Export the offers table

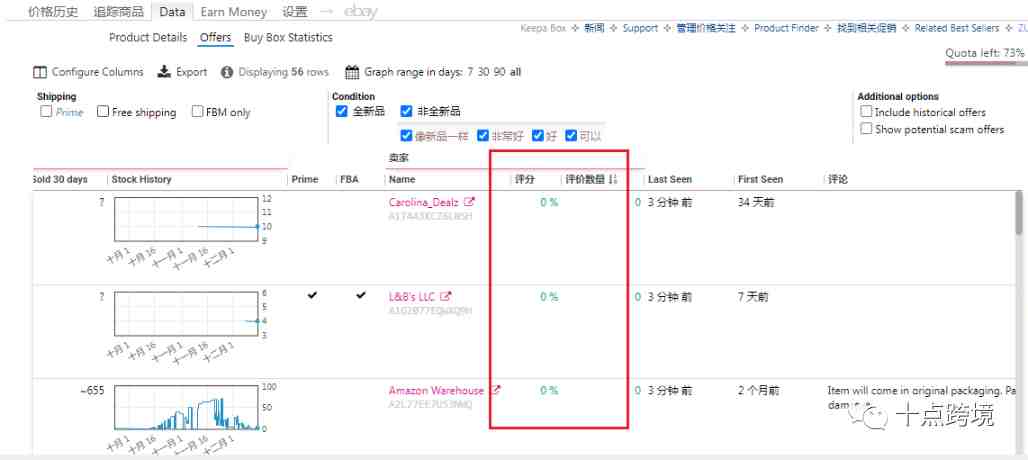182,72
